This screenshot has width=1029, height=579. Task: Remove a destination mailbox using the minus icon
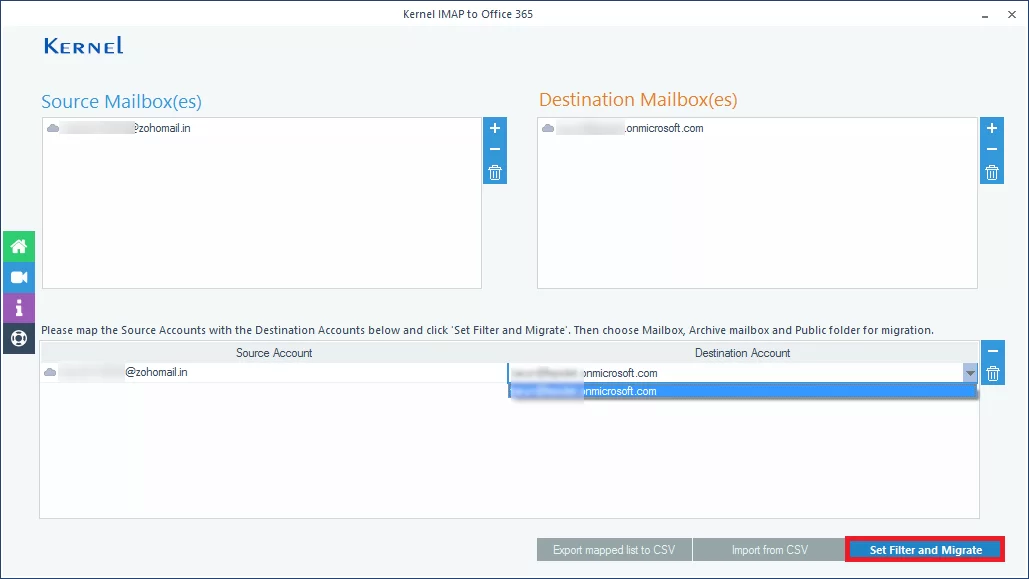pyautogui.click(x=991, y=149)
